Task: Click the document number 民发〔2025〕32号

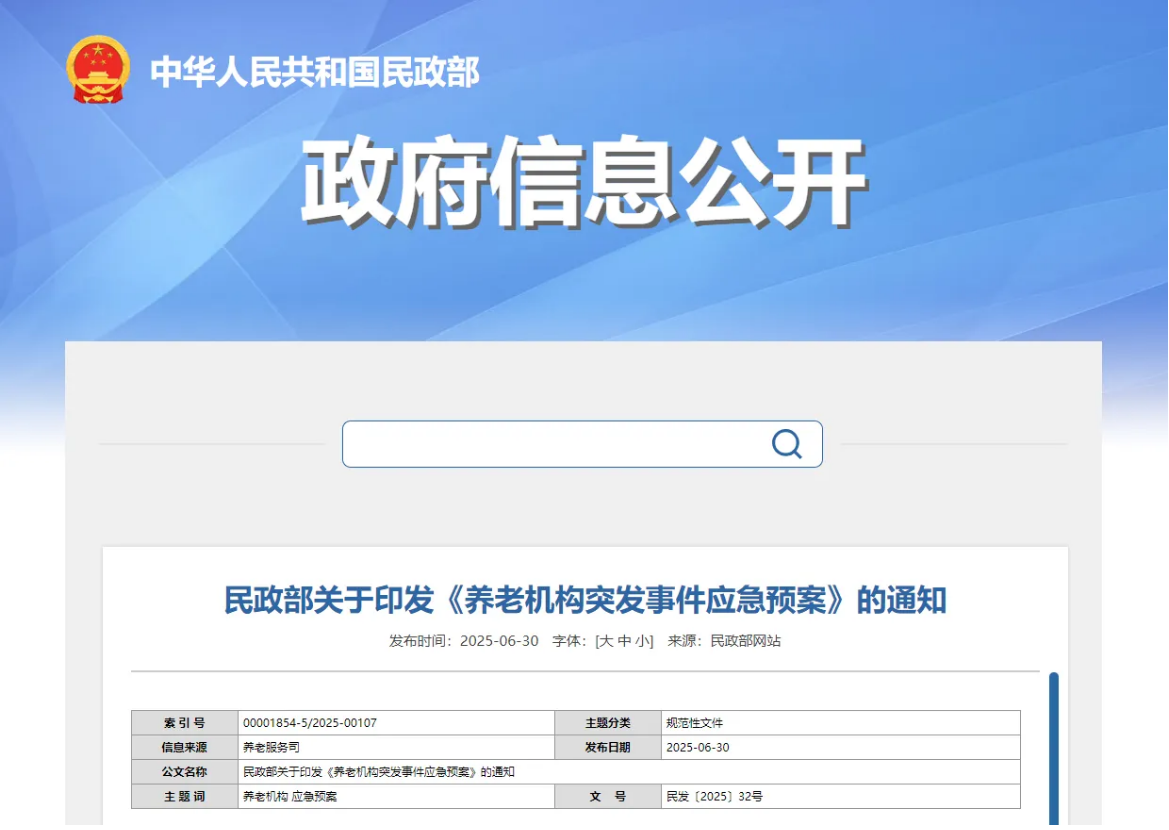Action: 714,797
